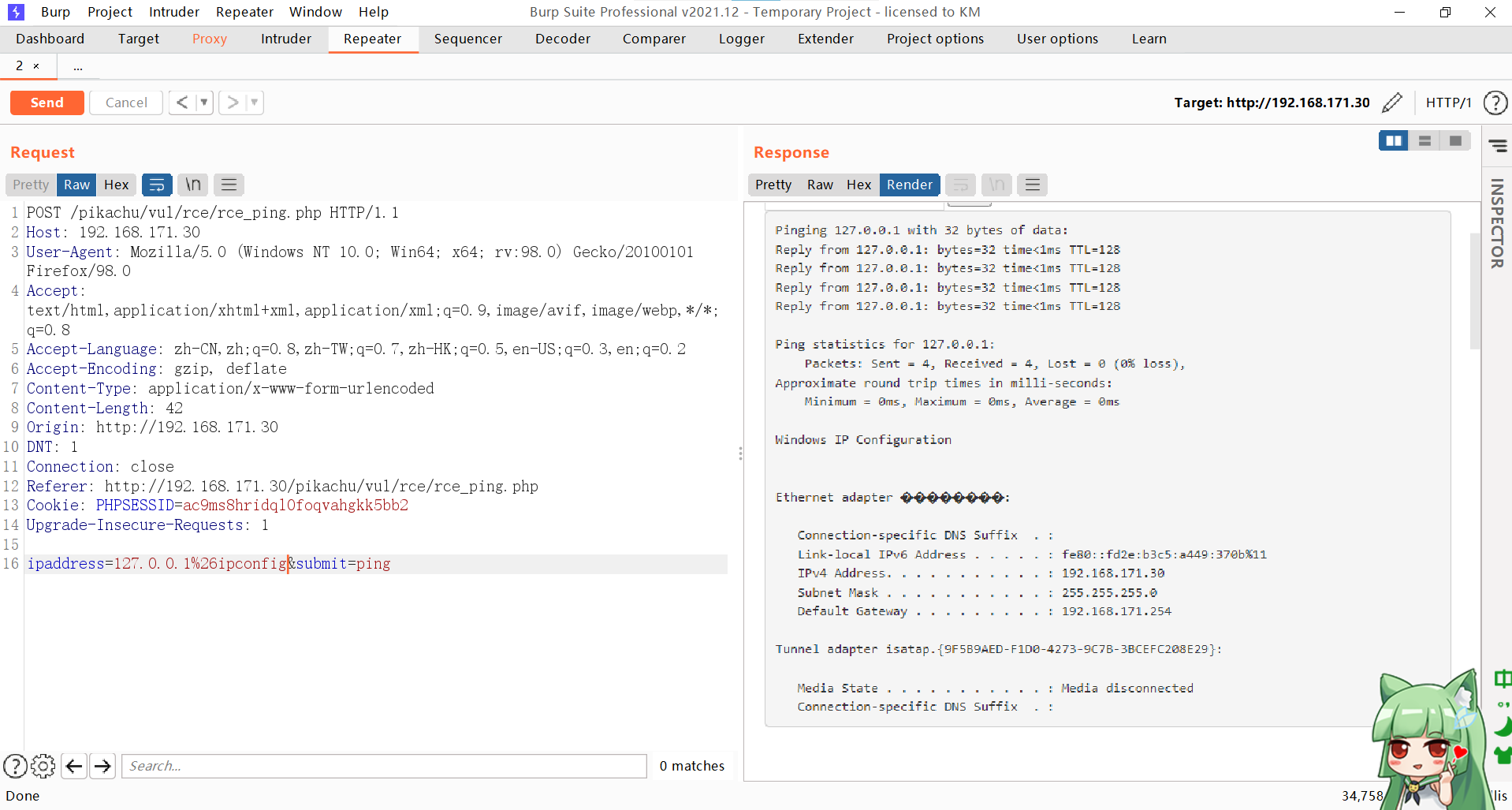Switch to the Sequencer tab
This screenshot has width=1512, height=810.
(467, 39)
